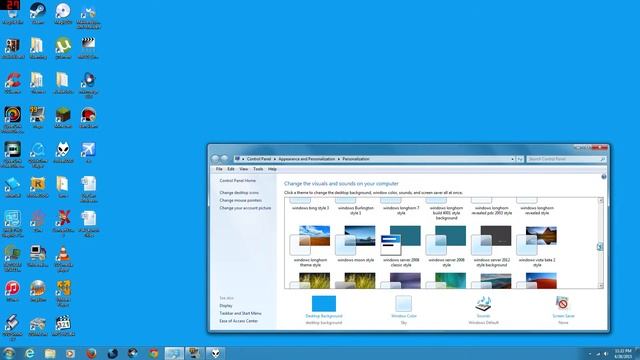Viewport: 640px width, 360px height.
Task: Open the Display link under See also
Action: [226, 306]
